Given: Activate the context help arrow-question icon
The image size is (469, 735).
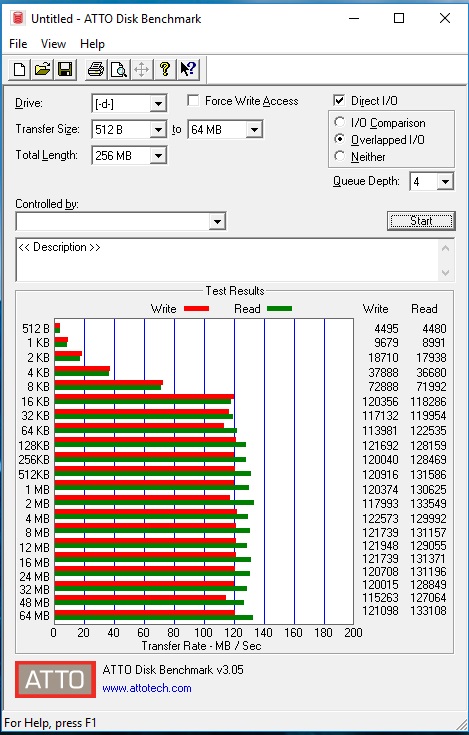Looking at the screenshot, I should click(188, 70).
